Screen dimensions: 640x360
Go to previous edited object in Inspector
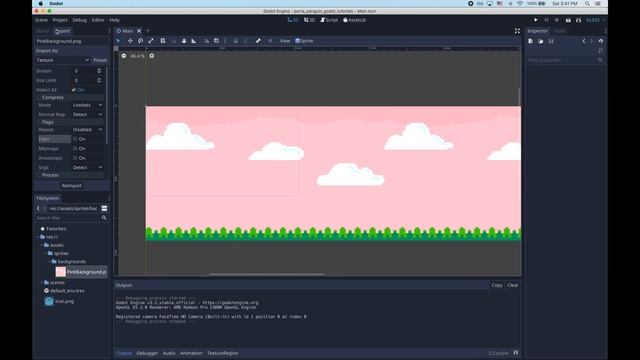click(584, 41)
